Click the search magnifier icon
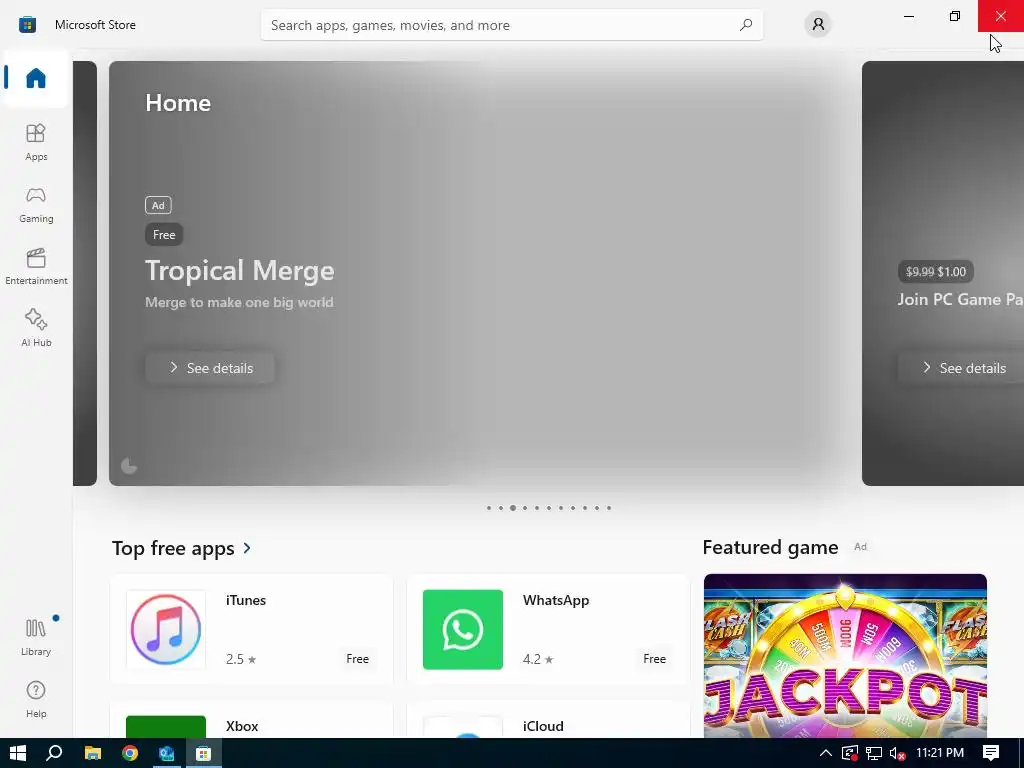The height and width of the screenshot is (768, 1024). tap(746, 25)
